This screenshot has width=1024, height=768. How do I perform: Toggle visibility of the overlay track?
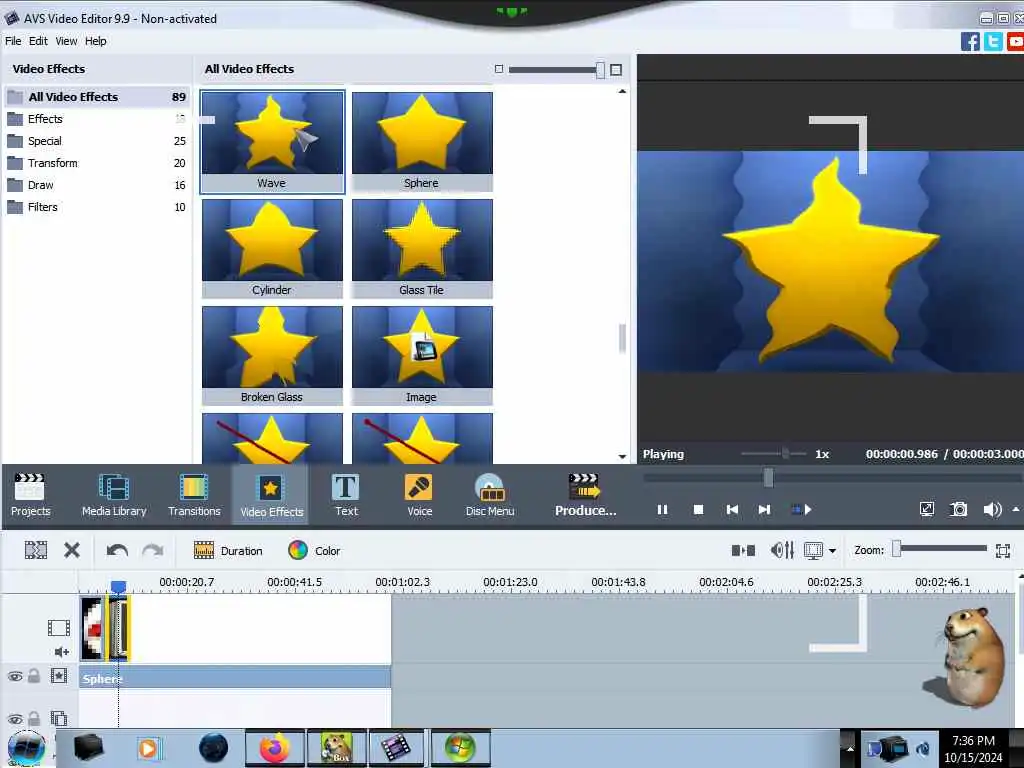[15, 719]
